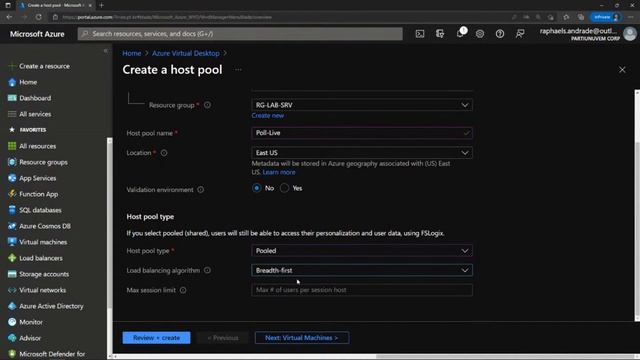This screenshot has height=360, width=640.
Task: Click the info icon next to Location
Action: coord(164,153)
